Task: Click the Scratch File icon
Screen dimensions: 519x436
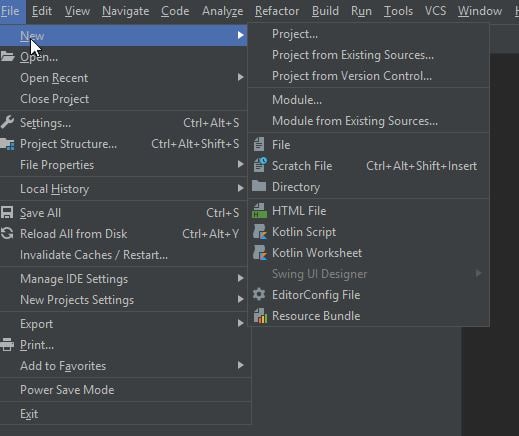Action: tap(260, 165)
